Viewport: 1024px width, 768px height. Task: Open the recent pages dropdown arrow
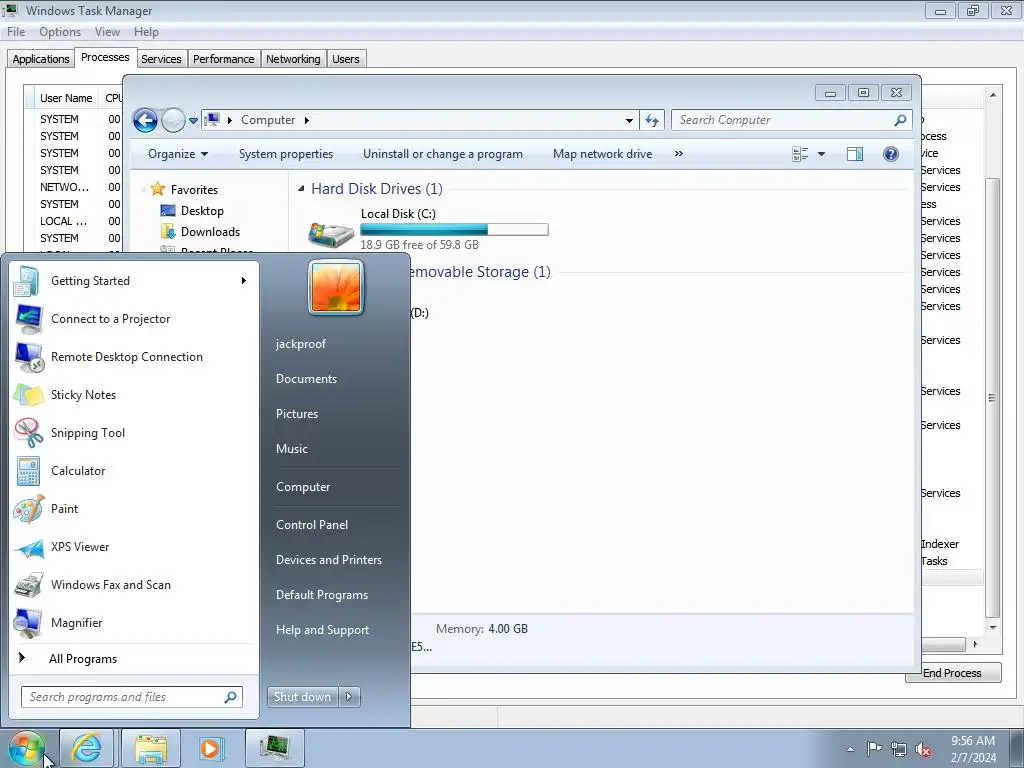(193, 121)
